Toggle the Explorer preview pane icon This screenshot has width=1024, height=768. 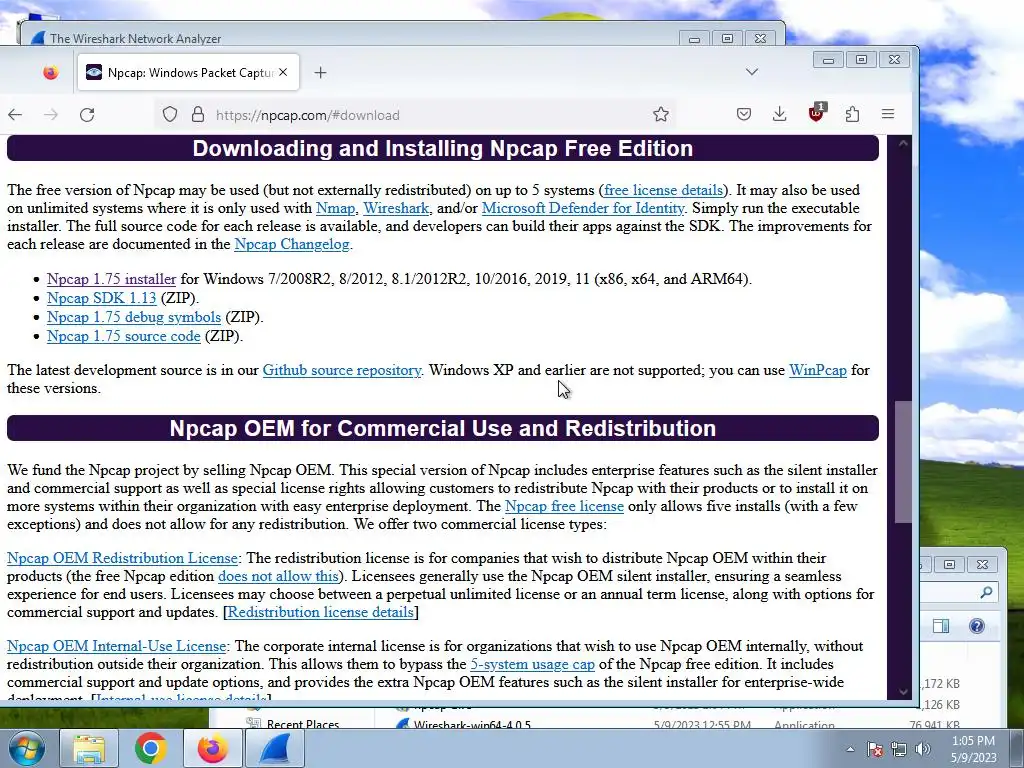(941, 626)
